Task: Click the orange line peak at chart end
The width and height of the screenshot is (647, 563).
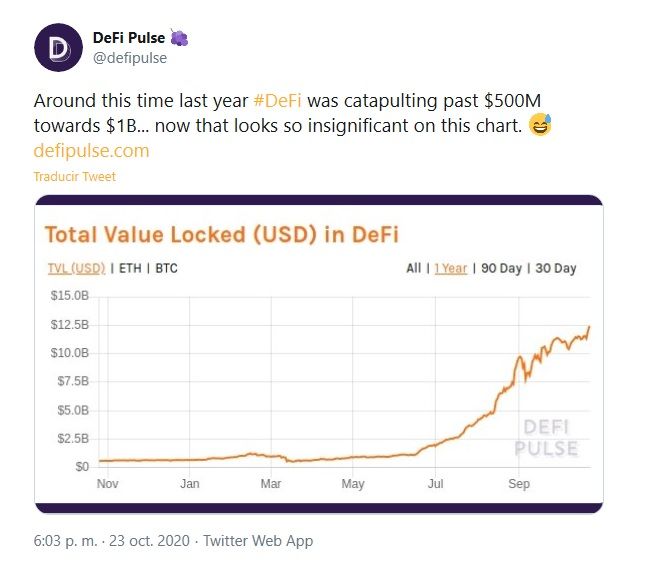Action: [589, 327]
